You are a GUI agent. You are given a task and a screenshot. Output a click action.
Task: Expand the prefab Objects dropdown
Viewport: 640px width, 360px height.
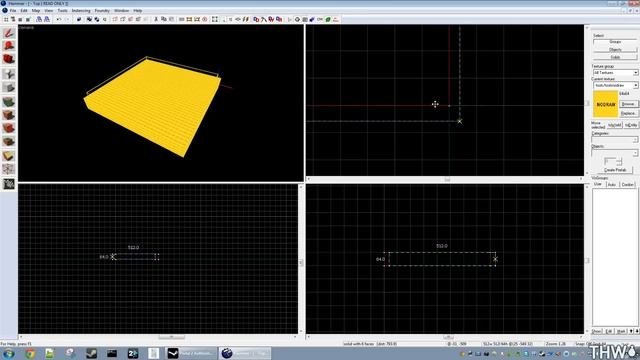pos(635,153)
